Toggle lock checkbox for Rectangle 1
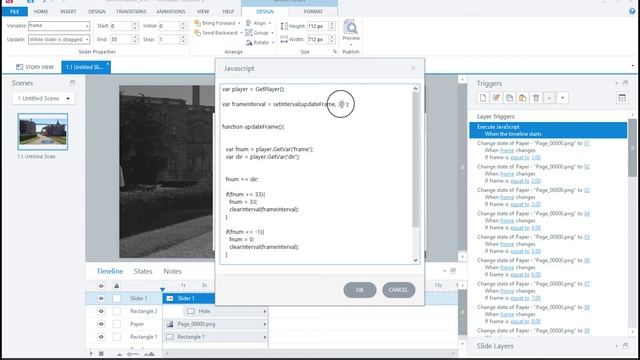The width and height of the screenshot is (640, 360). click(116, 337)
